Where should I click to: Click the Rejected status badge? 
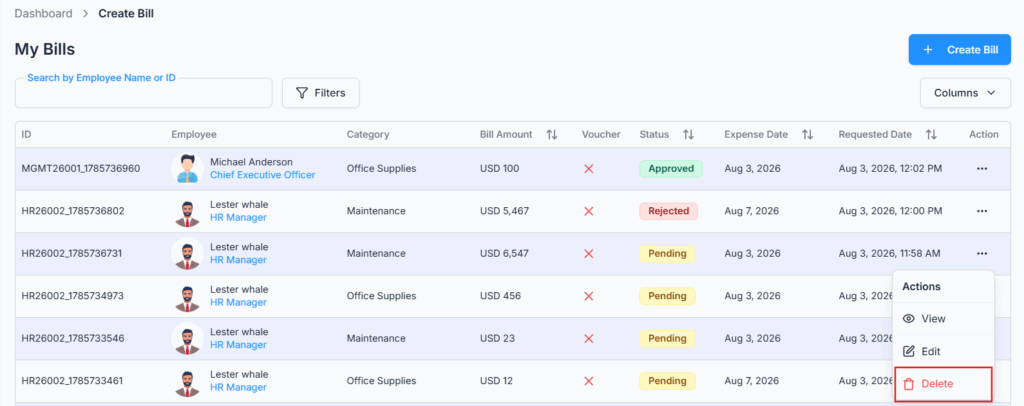669,211
